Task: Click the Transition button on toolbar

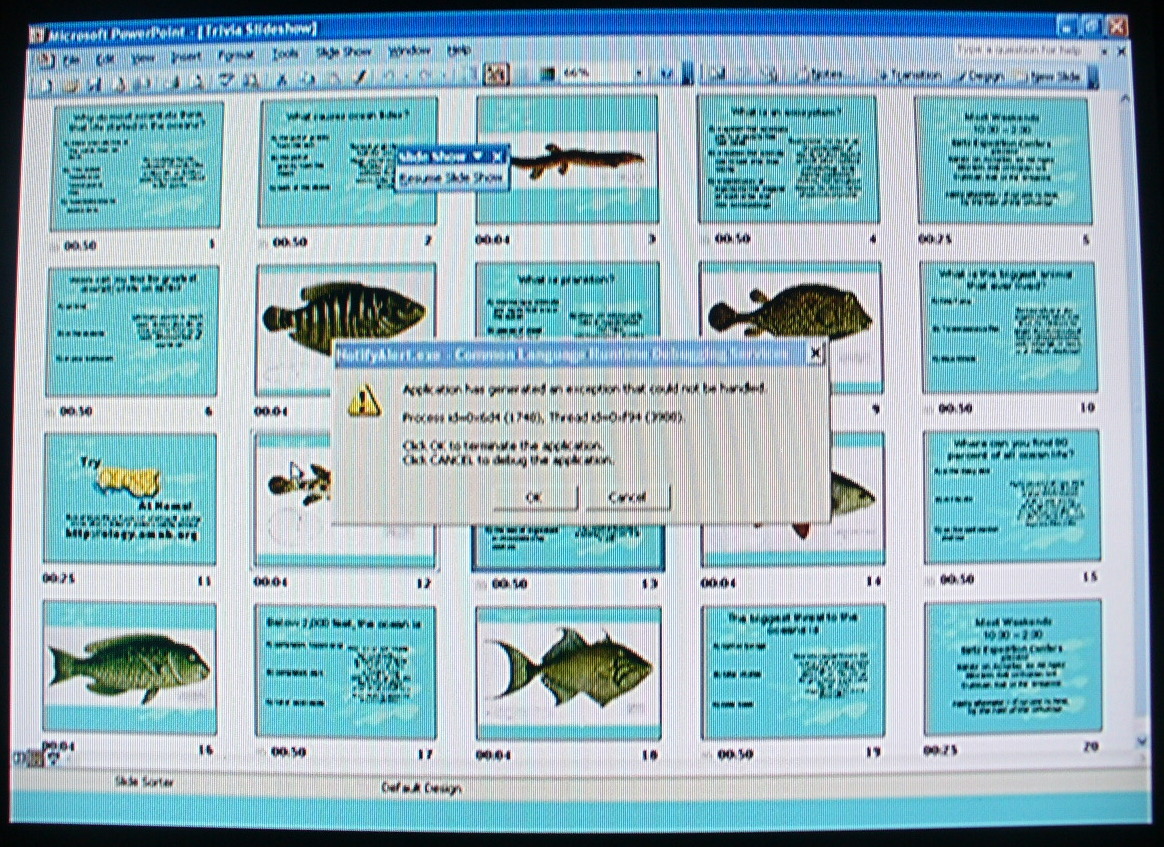Action: pos(909,75)
